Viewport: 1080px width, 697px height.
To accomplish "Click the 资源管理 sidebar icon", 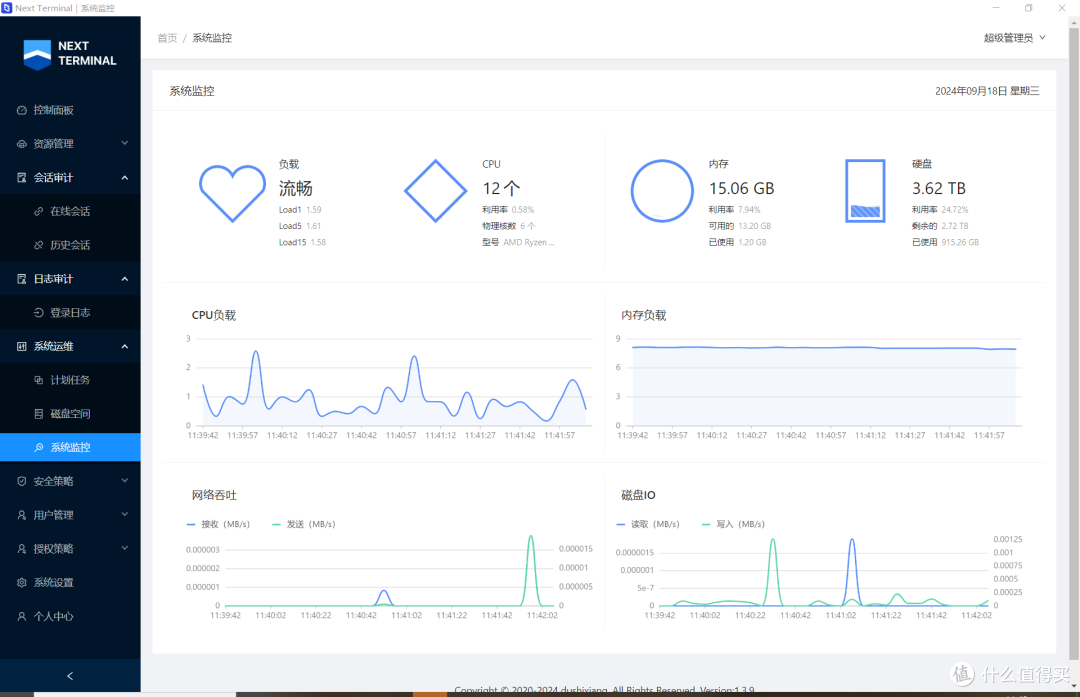I will point(22,144).
